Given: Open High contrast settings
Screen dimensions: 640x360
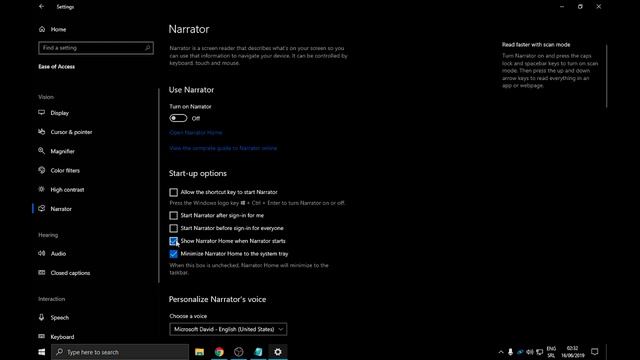Looking at the screenshot, I should (x=67, y=190).
